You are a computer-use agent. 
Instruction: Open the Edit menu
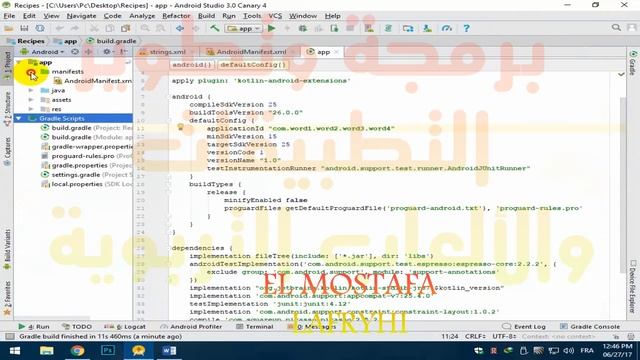29,16
